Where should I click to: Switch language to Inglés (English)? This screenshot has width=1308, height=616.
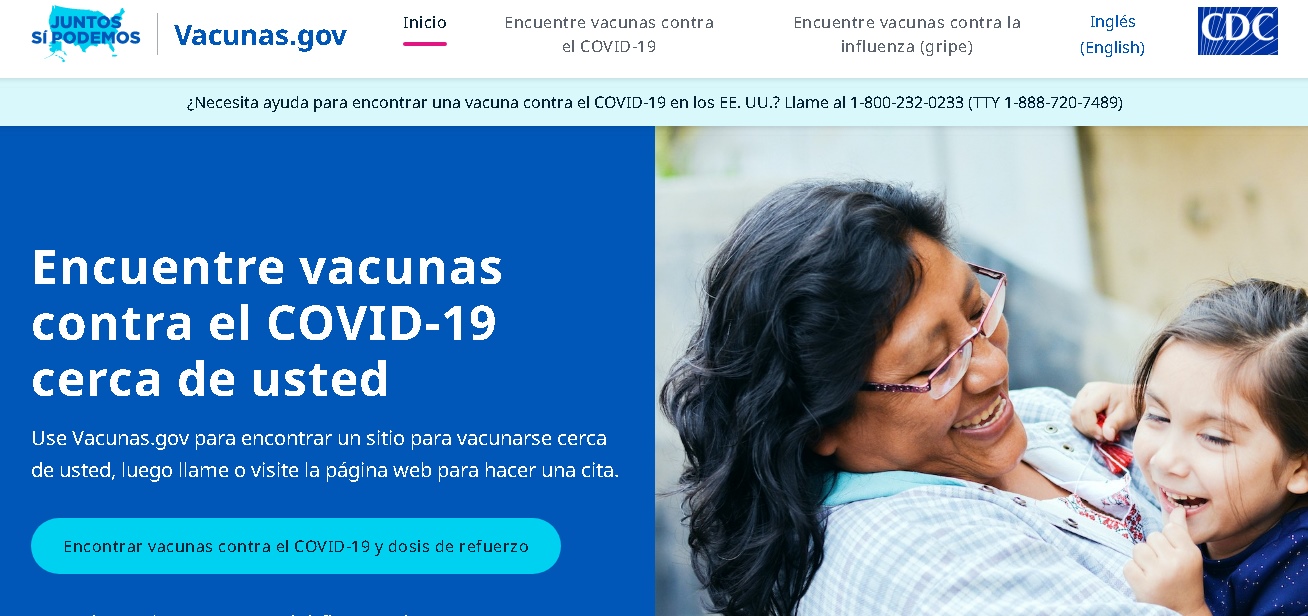1112,35
